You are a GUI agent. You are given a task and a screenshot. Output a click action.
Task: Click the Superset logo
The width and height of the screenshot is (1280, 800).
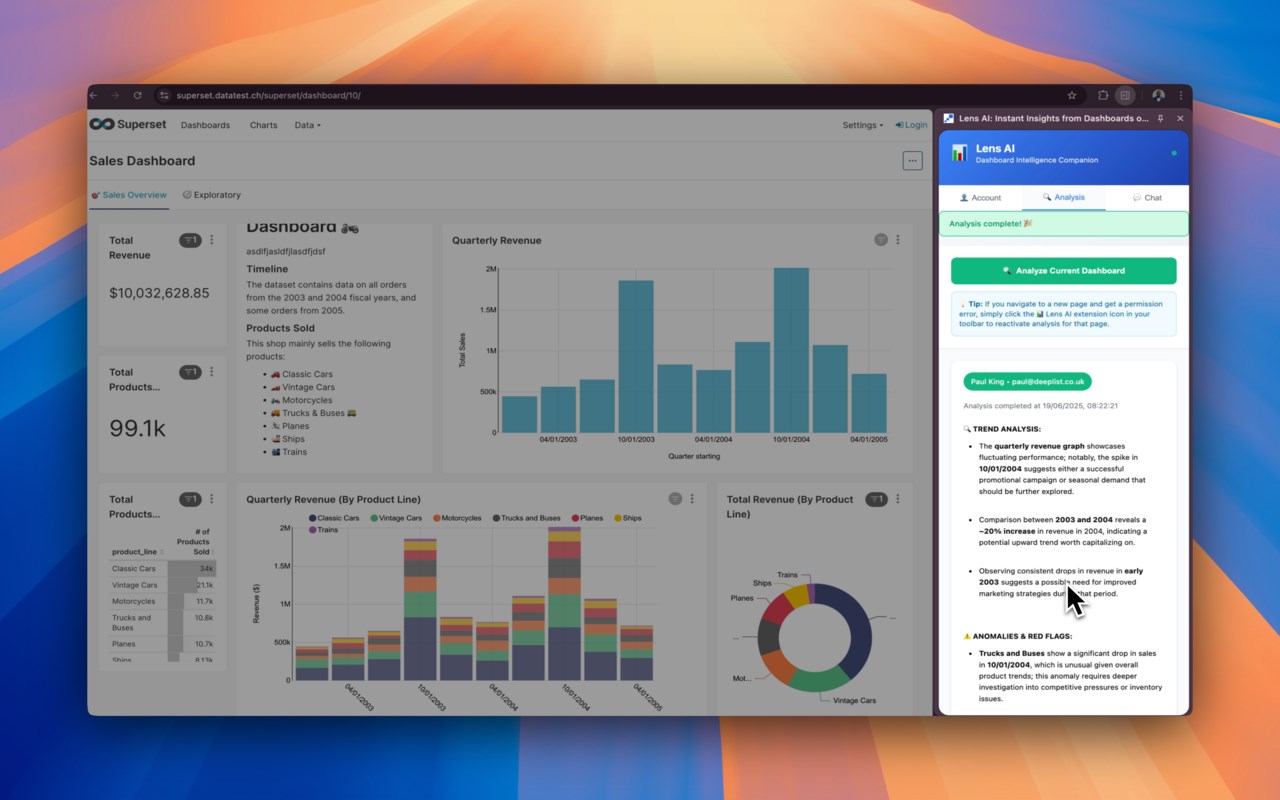click(128, 125)
